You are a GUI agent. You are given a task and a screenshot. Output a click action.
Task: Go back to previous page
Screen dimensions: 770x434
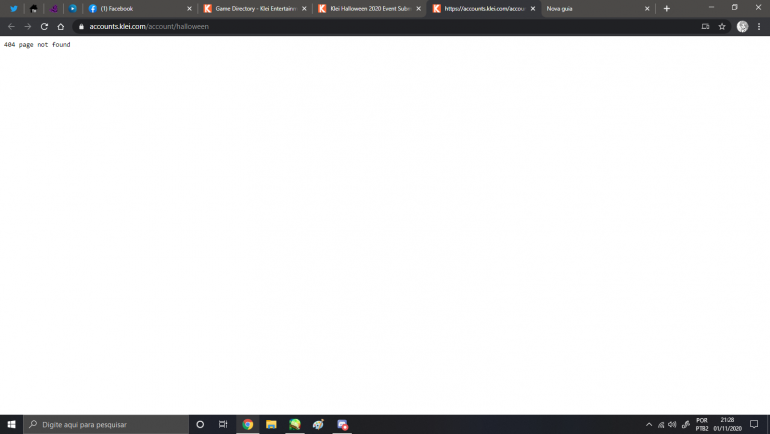click(11, 27)
